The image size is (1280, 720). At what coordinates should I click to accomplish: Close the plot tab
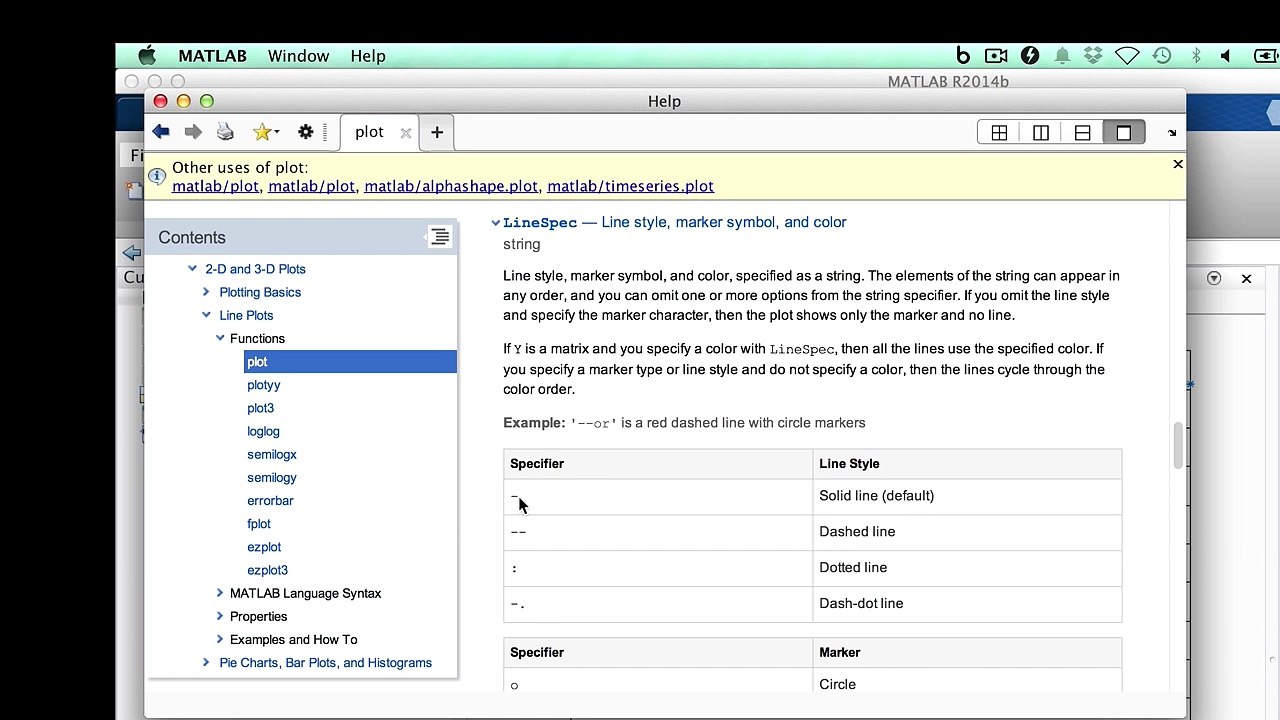coord(405,132)
